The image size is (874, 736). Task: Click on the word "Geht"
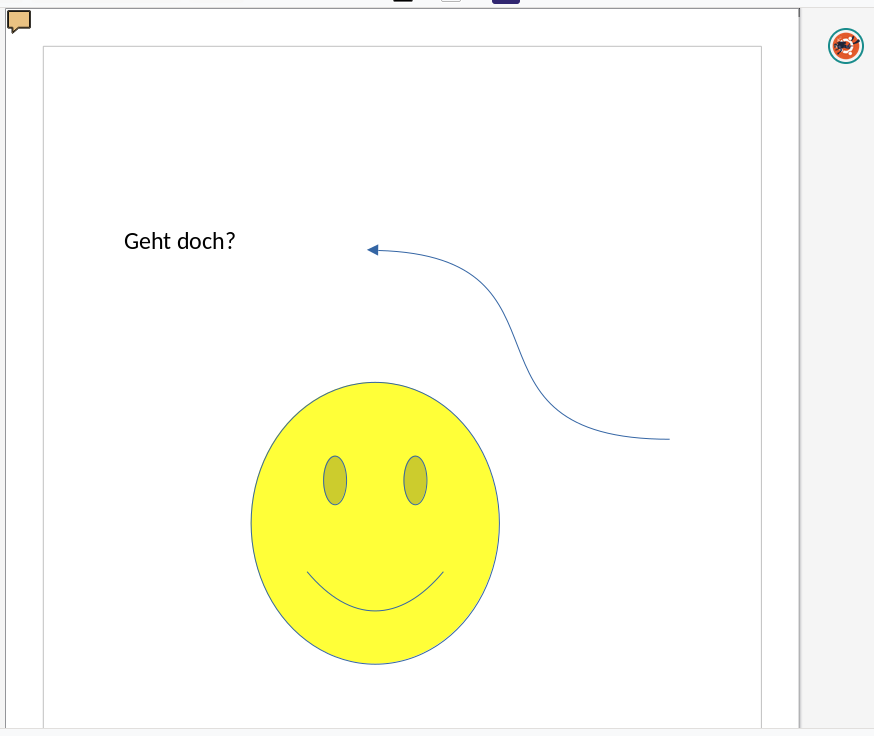pyautogui.click(x=145, y=242)
